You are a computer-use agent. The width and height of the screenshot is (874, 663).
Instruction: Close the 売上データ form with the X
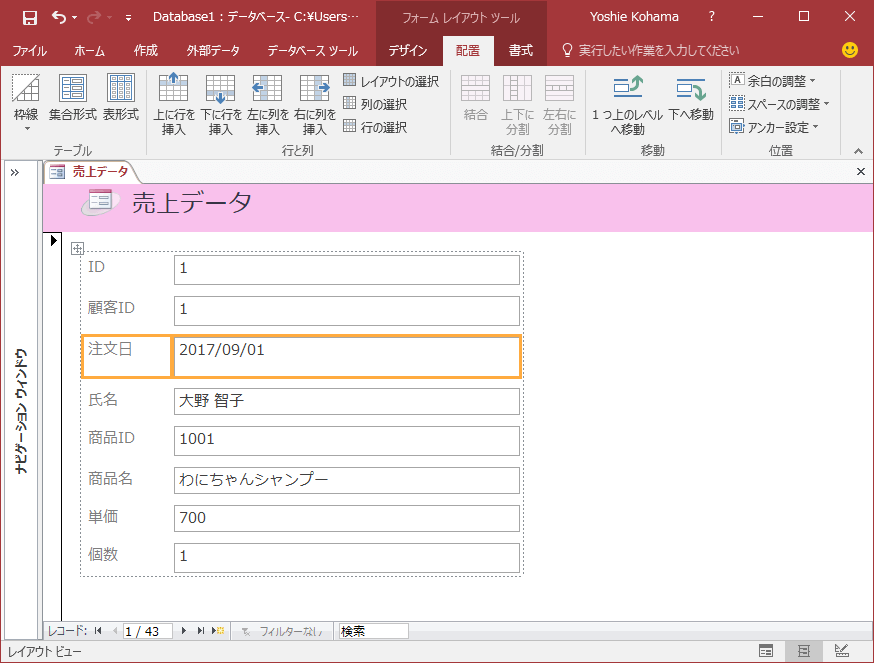tap(861, 172)
